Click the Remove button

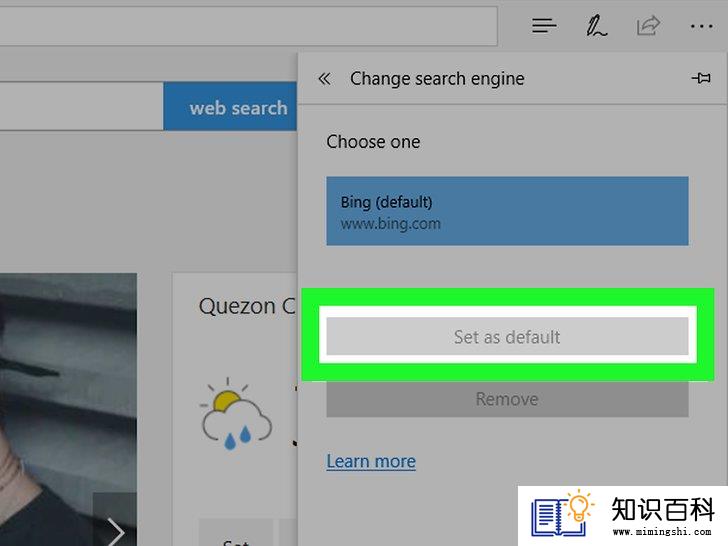[507, 399]
